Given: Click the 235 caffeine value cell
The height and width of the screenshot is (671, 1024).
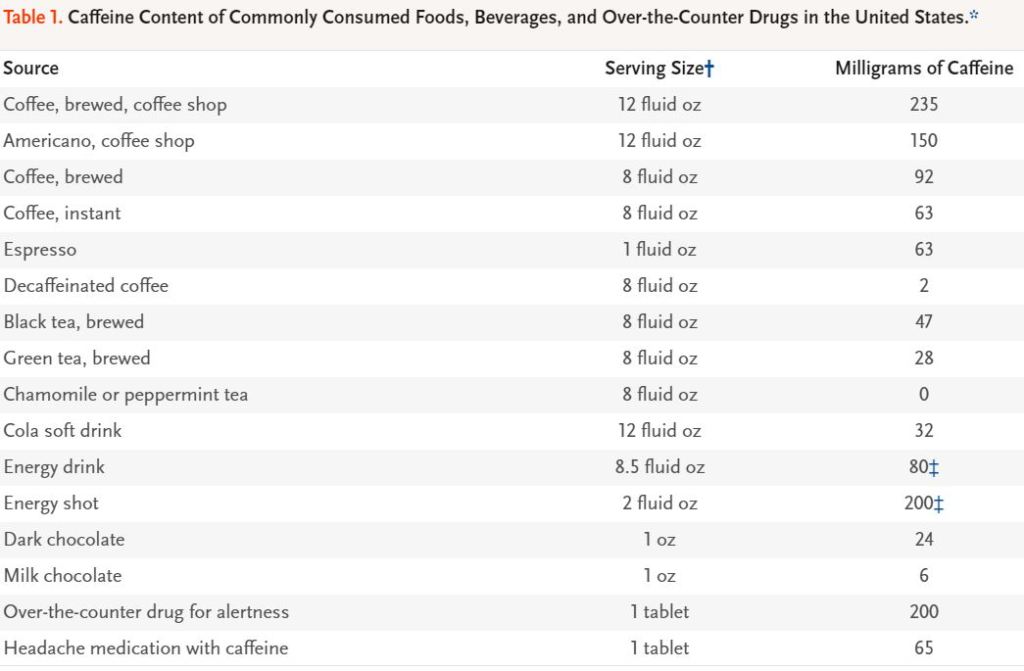Looking at the screenshot, I should [x=924, y=105].
